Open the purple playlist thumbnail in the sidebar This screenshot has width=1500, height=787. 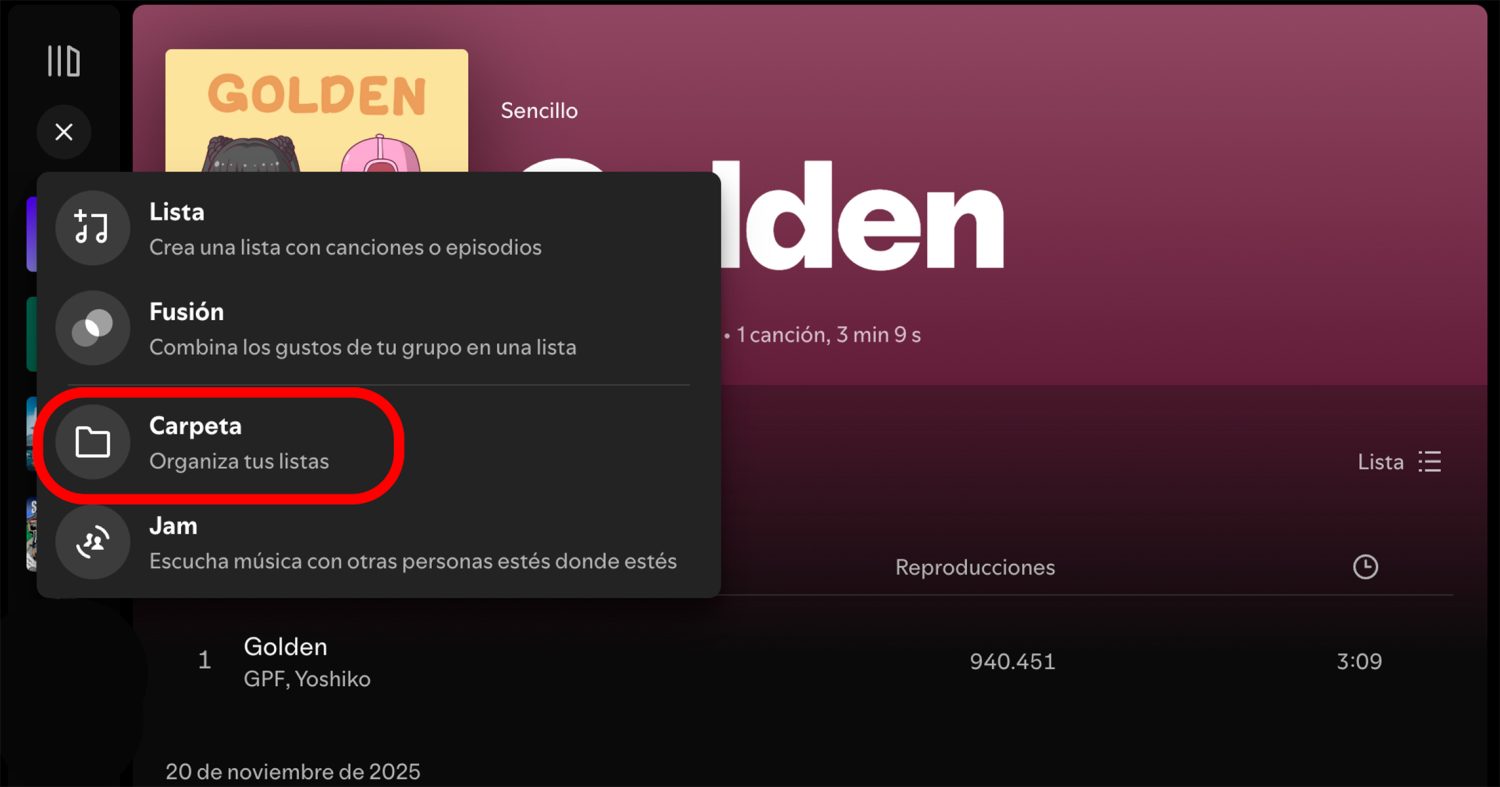point(31,234)
